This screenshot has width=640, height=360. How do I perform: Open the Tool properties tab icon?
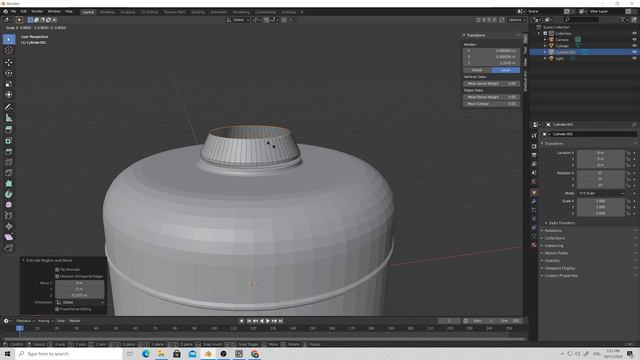pos(534,136)
